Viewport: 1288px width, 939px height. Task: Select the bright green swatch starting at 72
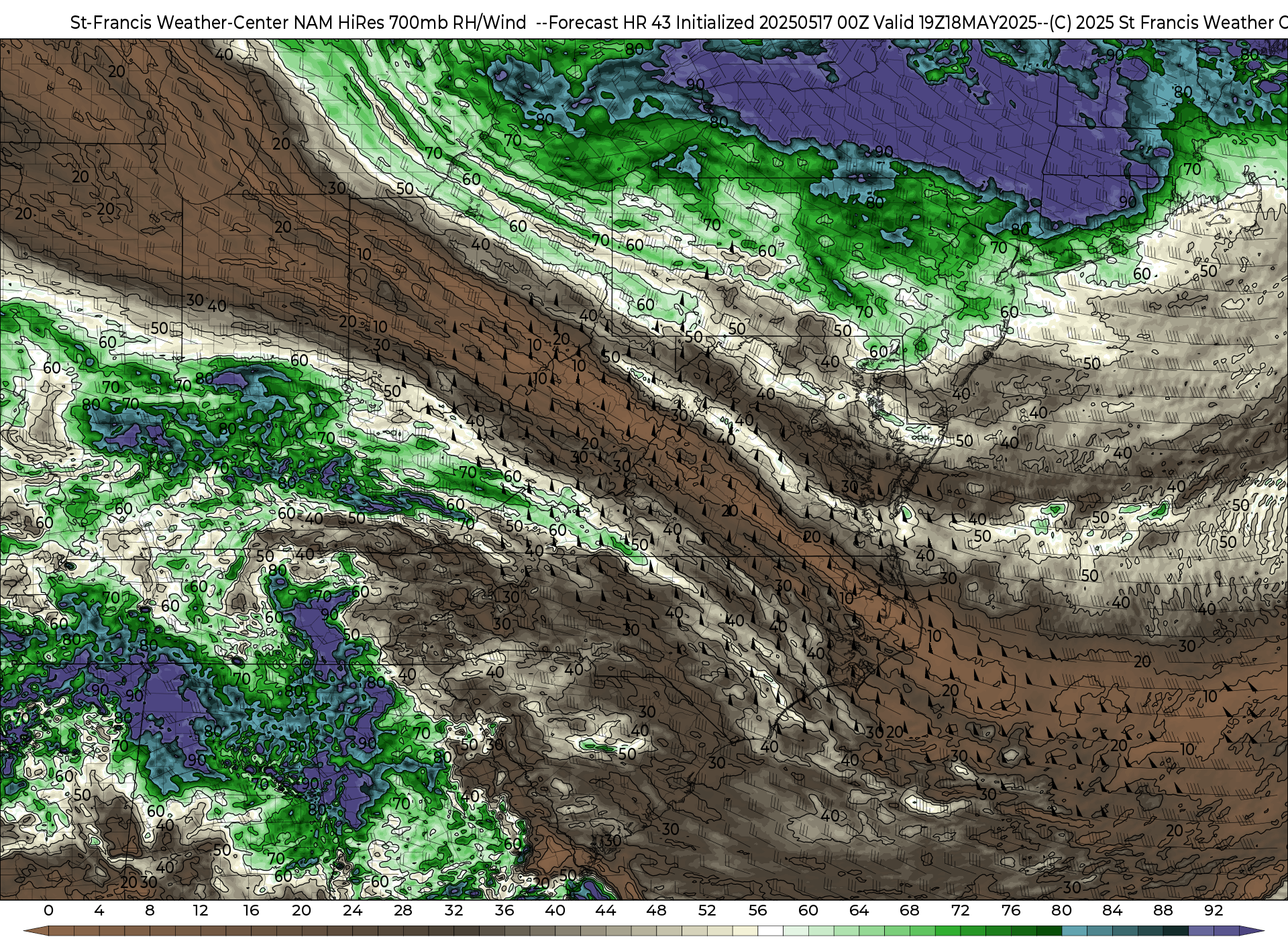[x=973, y=931]
